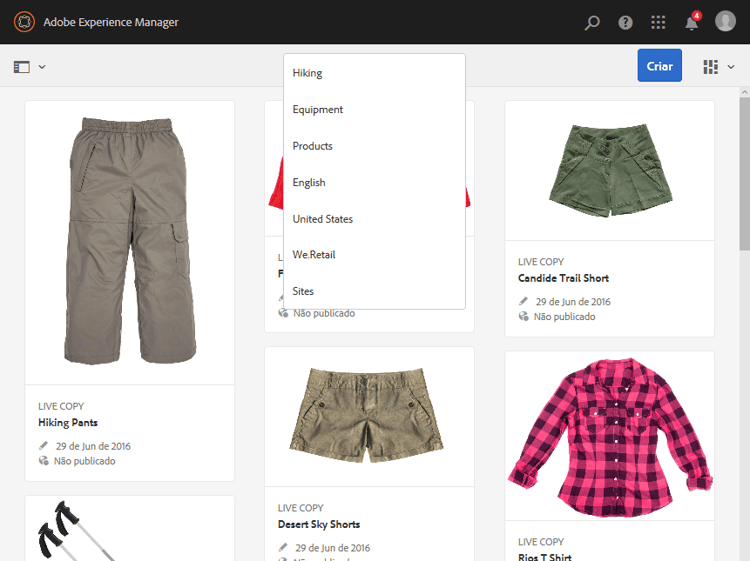Select We.Retail in breadcrumb menu
750x561 pixels.
374,255
